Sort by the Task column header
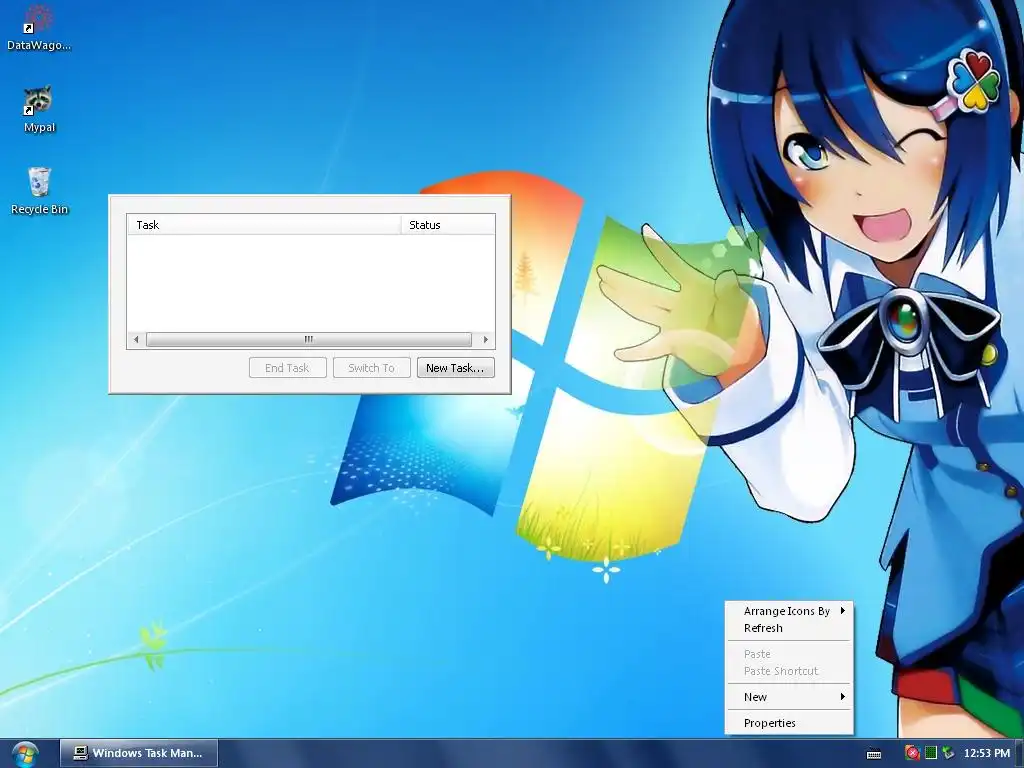 pyautogui.click(x=264, y=225)
